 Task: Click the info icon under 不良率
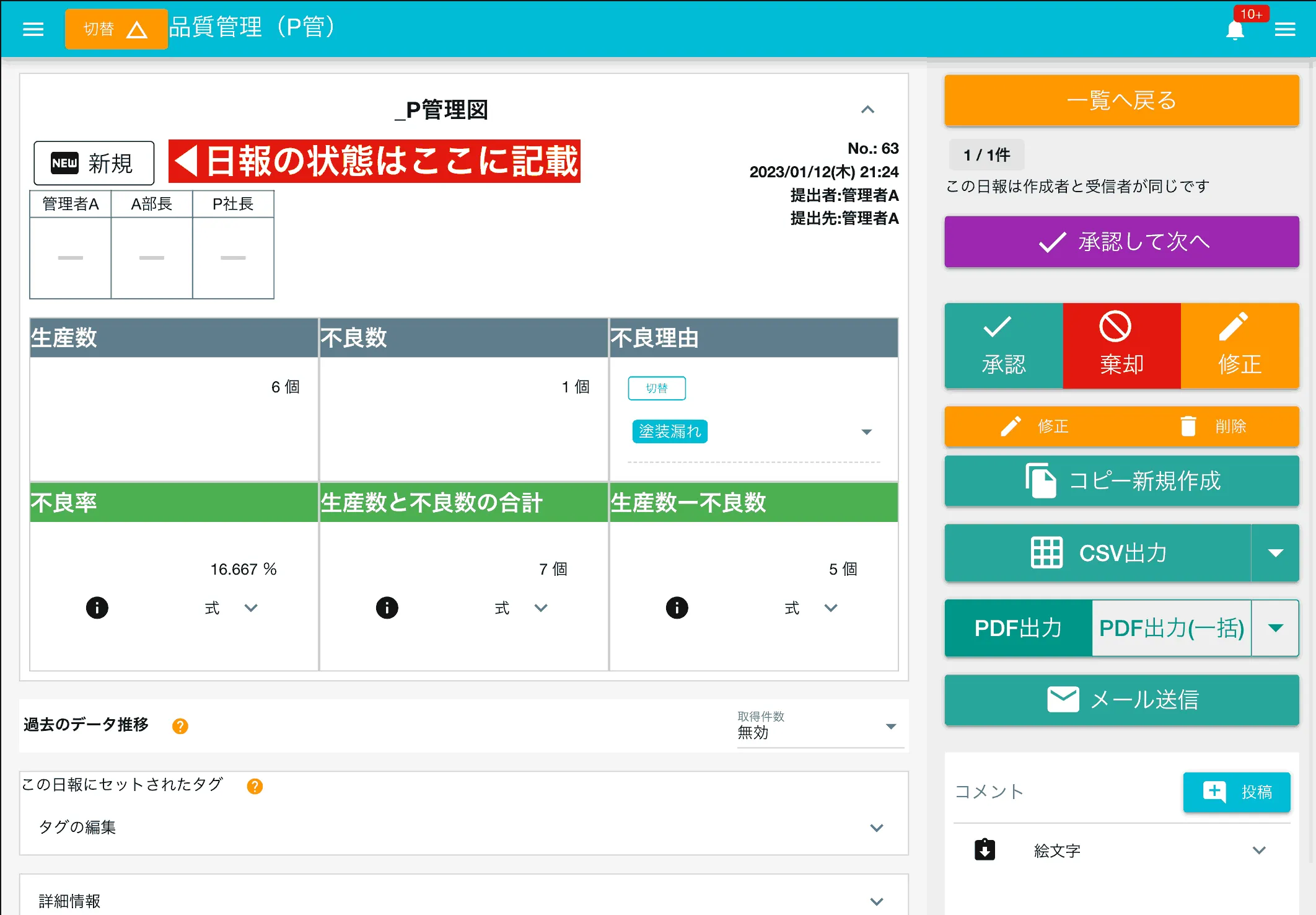tap(97, 608)
